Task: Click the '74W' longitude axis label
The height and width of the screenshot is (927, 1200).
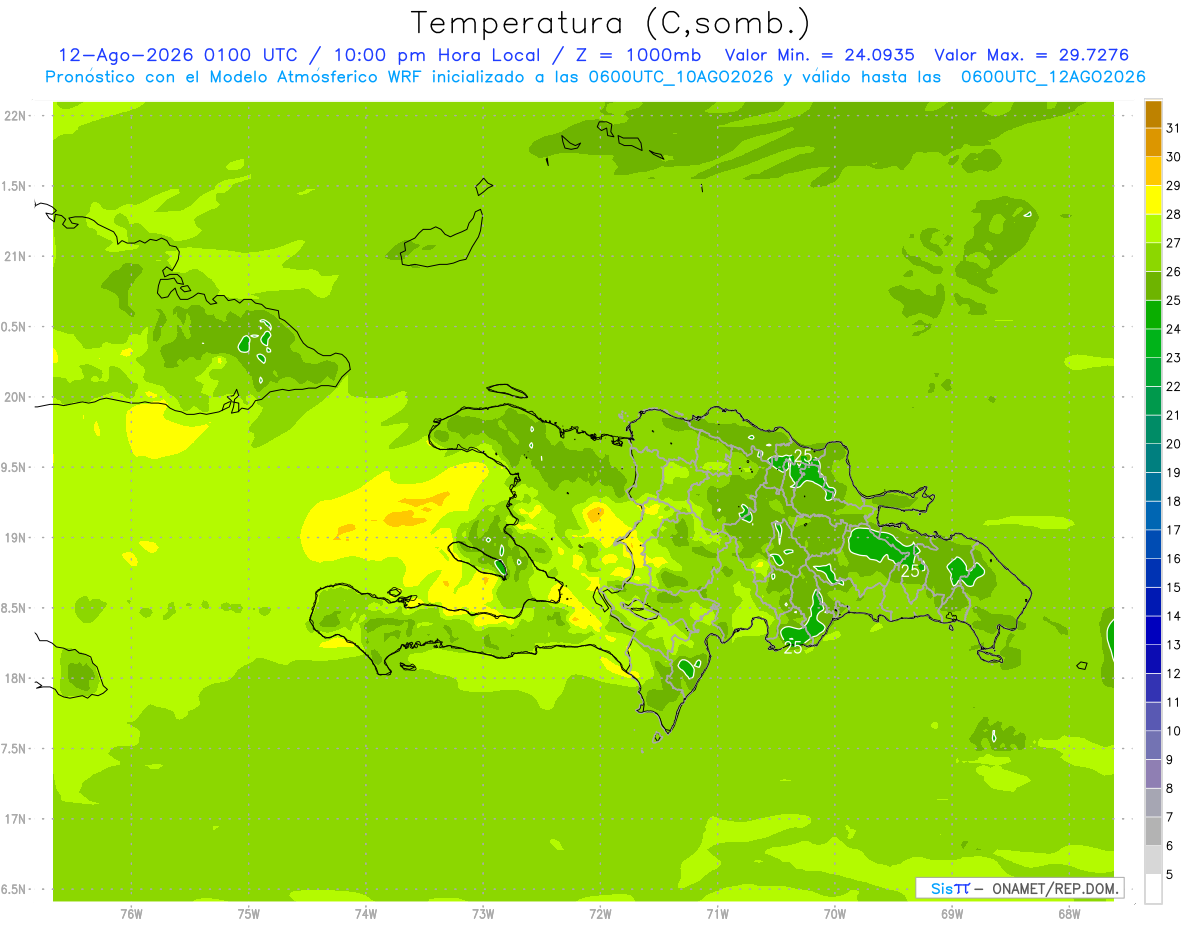Action: 366,914
